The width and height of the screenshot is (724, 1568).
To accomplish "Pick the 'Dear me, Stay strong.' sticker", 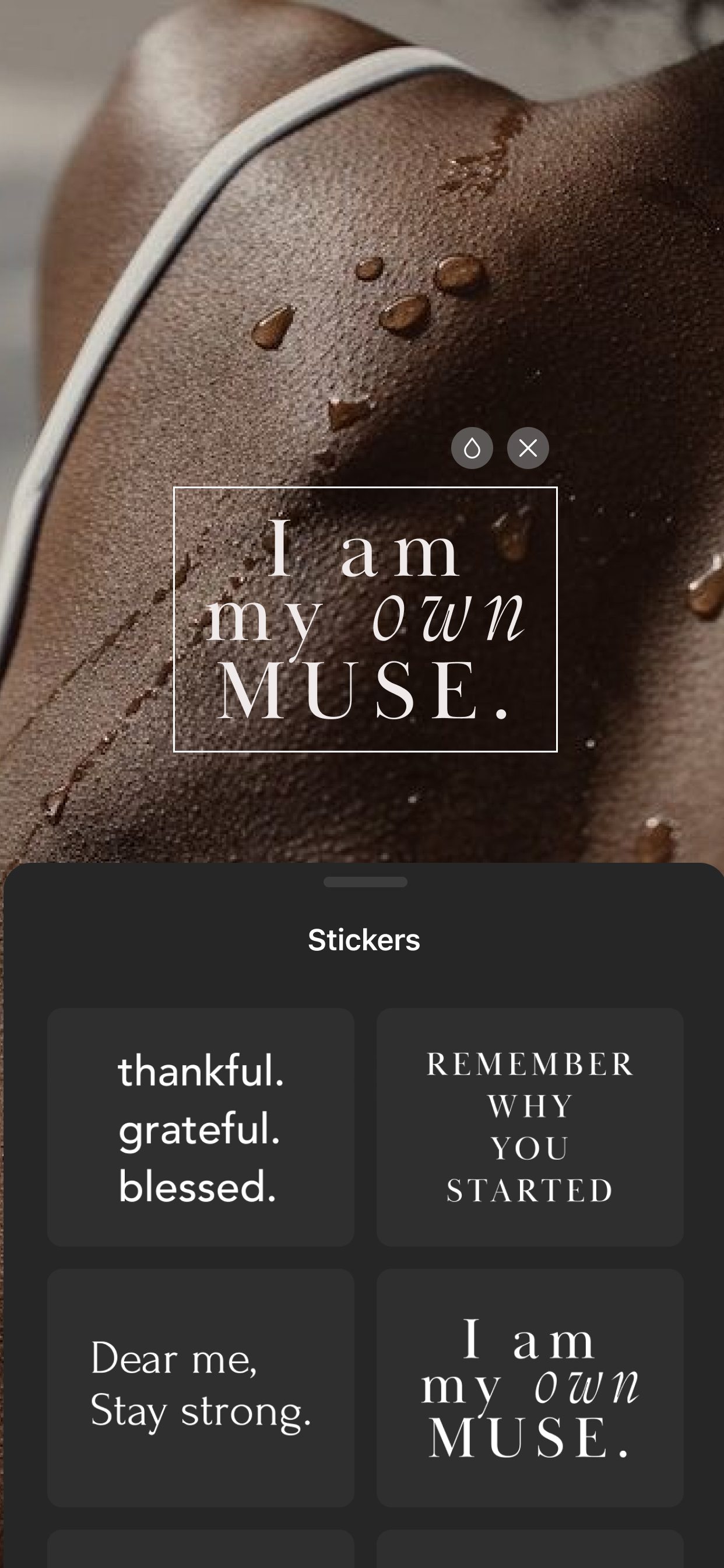I will click(x=201, y=1388).
